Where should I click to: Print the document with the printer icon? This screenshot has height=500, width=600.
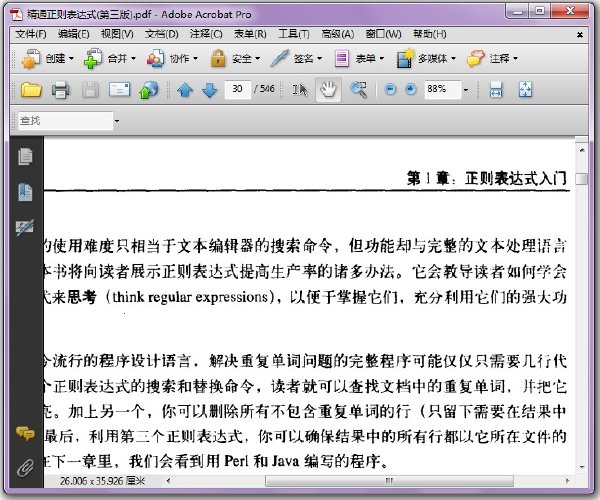coord(60,90)
